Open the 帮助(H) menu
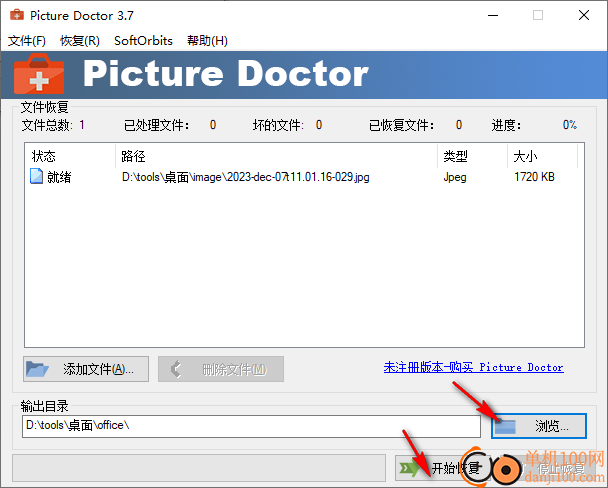The height and width of the screenshot is (488, 608). coord(207,41)
